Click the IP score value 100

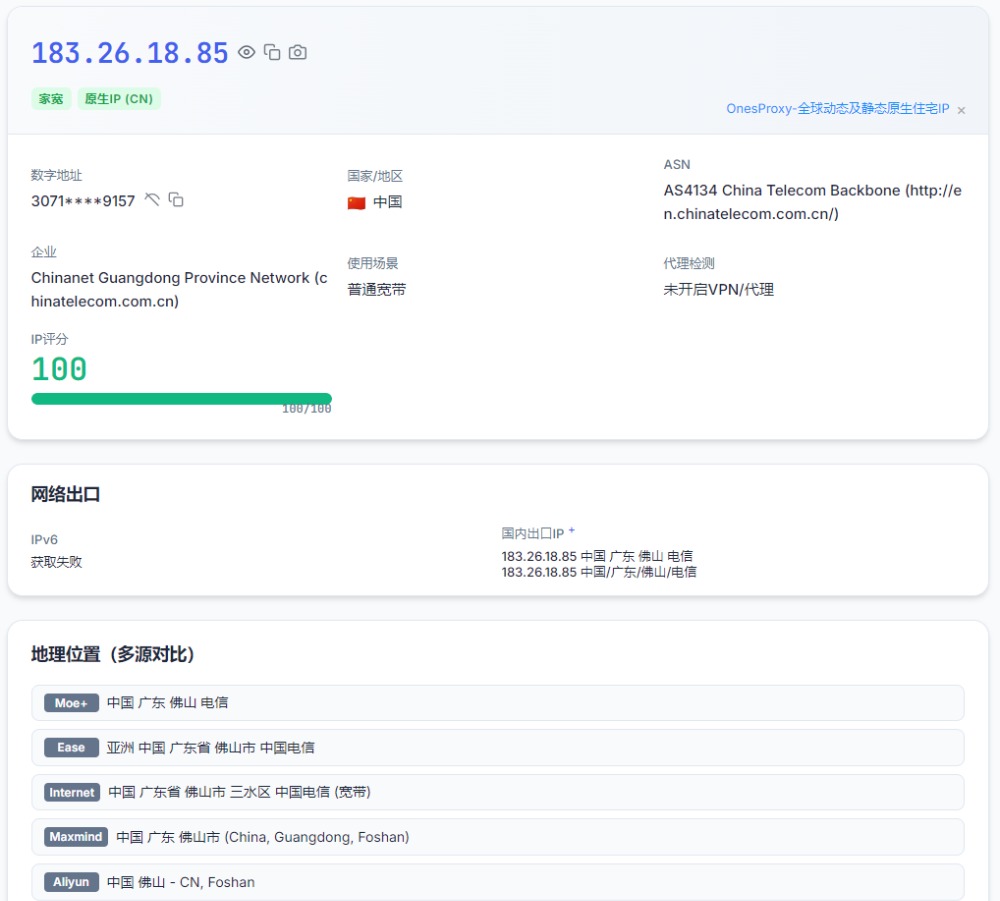[59, 369]
